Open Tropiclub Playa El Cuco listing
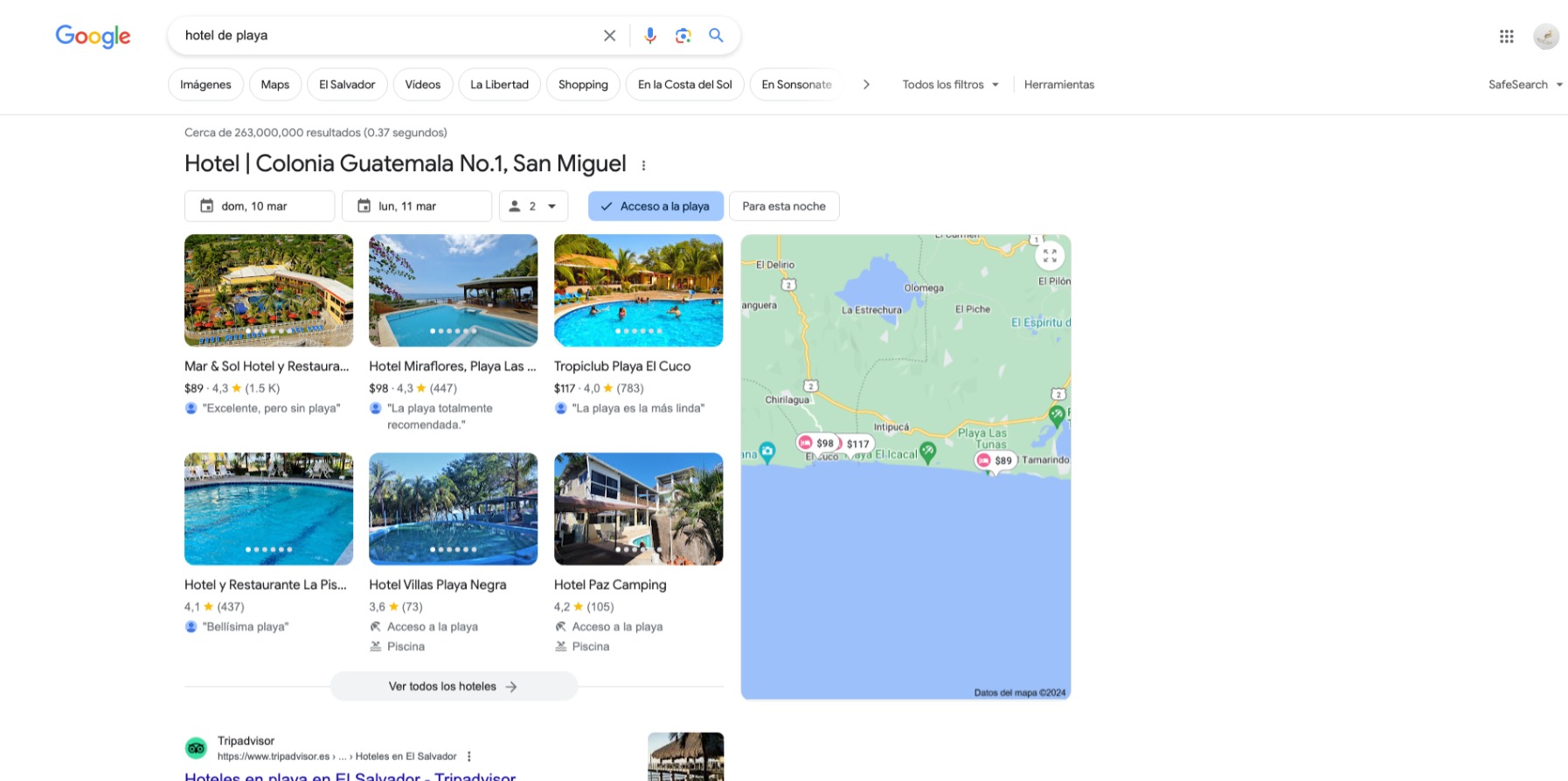This screenshot has height=781, width=1568. [622, 367]
